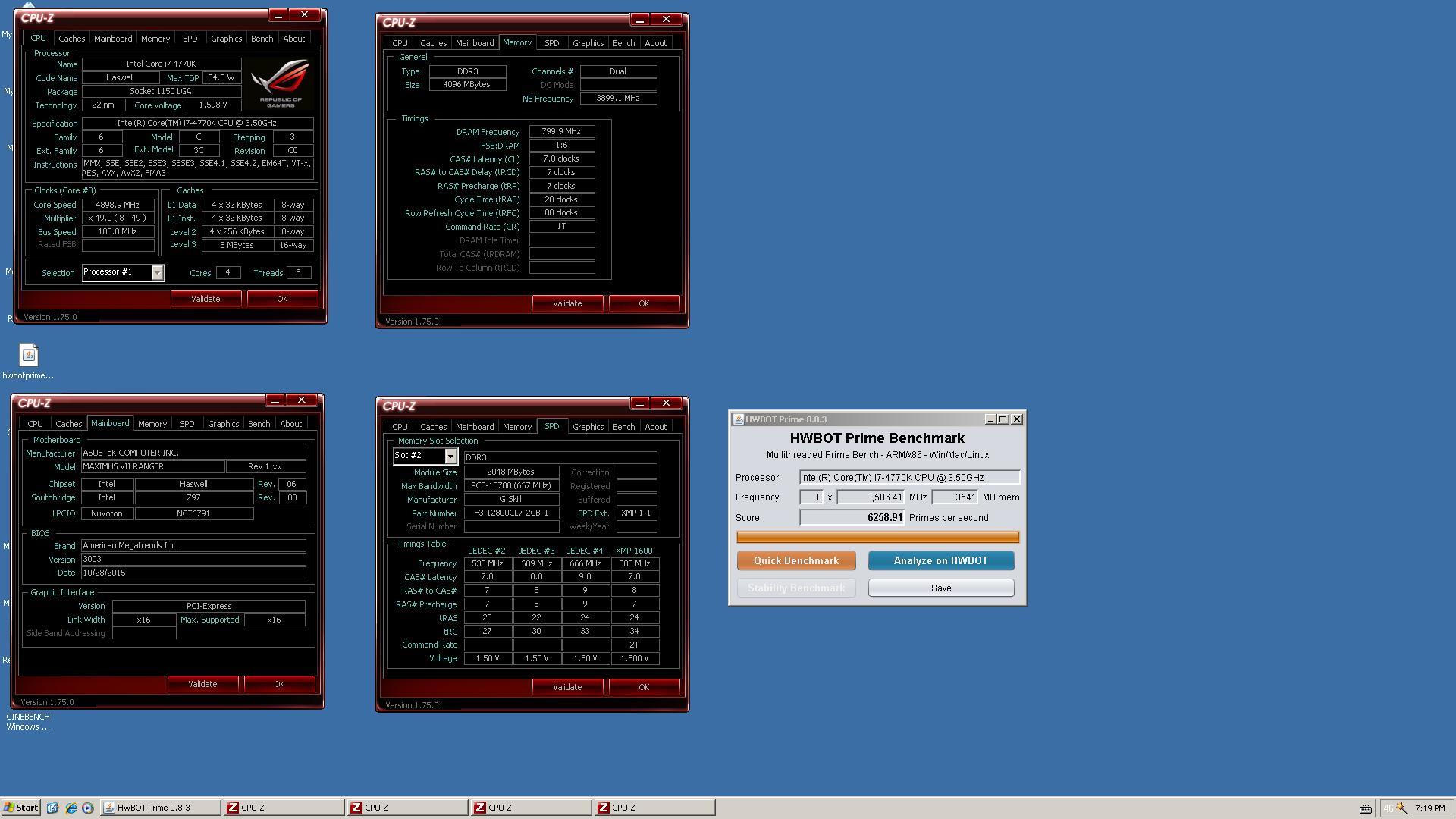The width and height of the screenshot is (1456, 819).
Task: Open the hwbotprime desktop icon
Action: [28, 361]
